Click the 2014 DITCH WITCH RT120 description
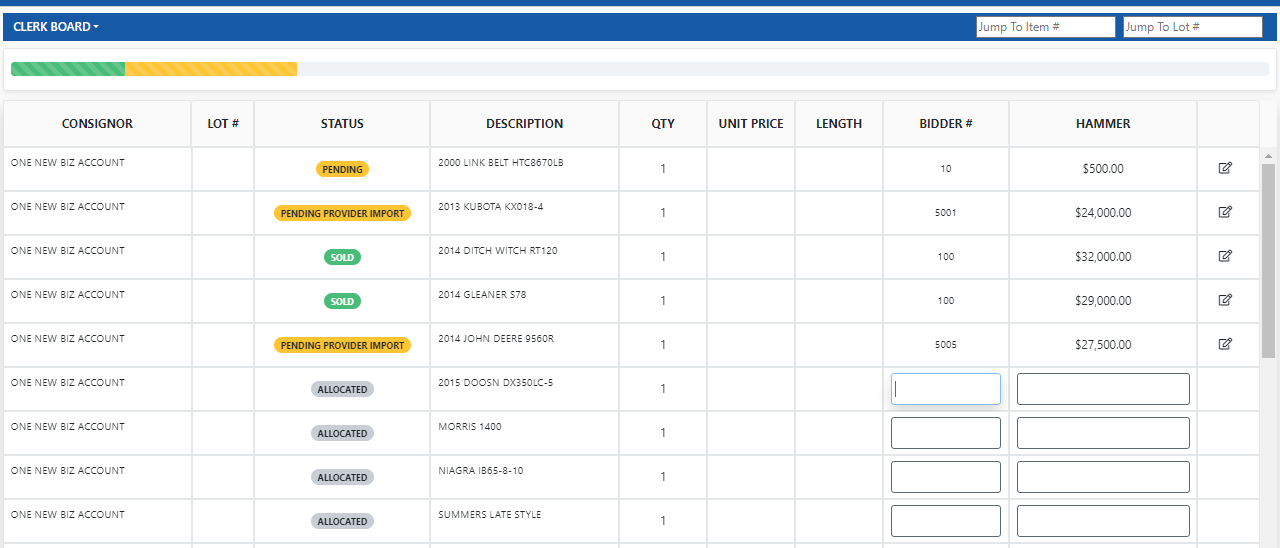The height and width of the screenshot is (548, 1280). (498, 250)
